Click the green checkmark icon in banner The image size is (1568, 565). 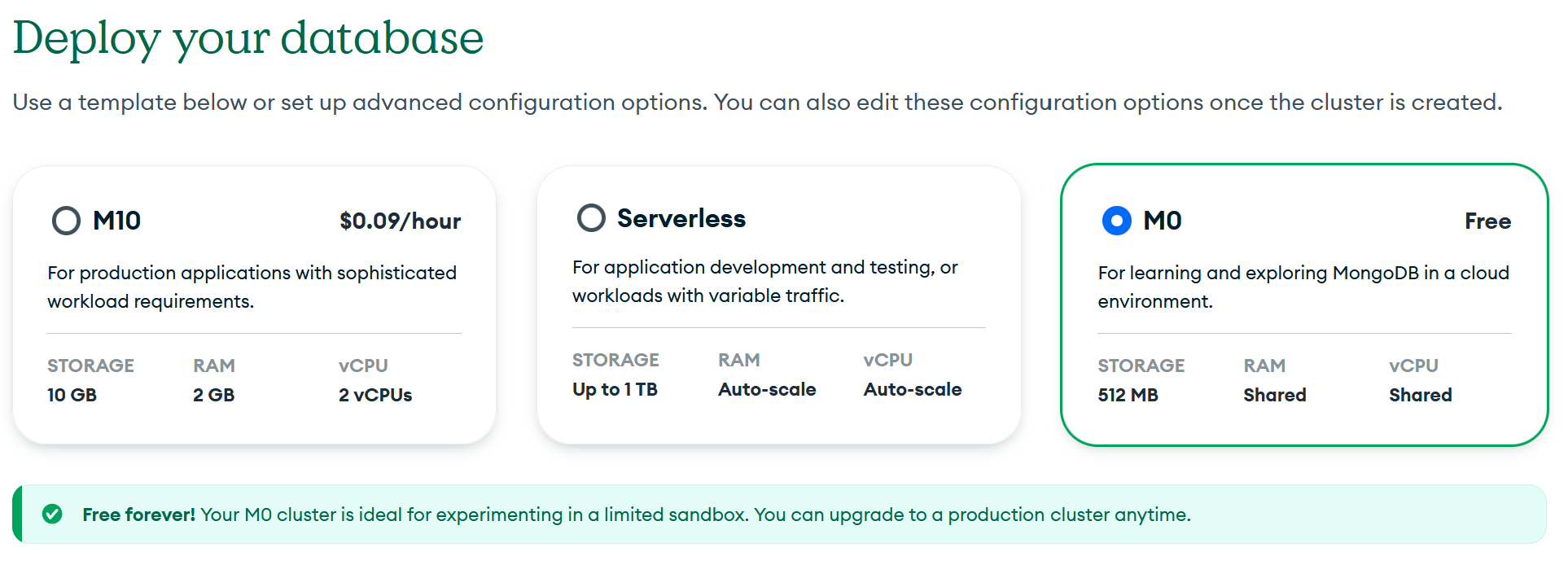coord(52,514)
